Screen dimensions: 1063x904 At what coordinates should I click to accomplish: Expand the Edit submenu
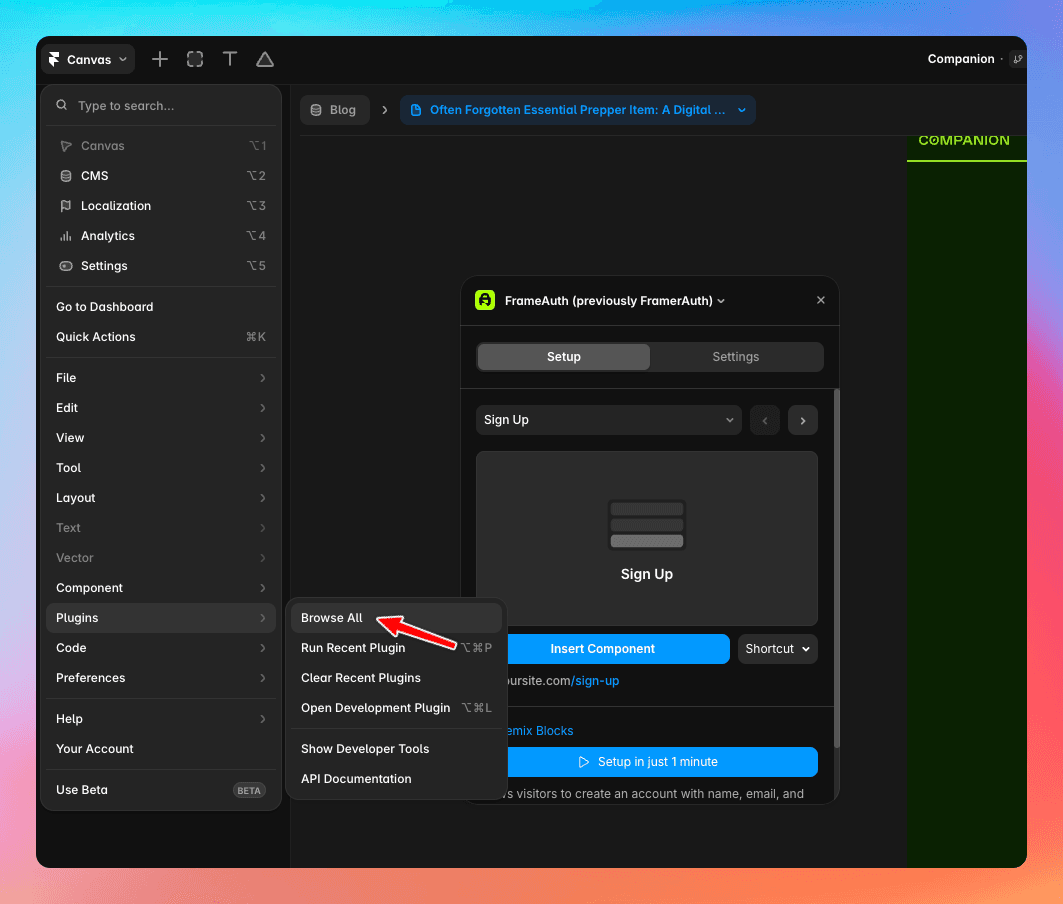point(161,408)
